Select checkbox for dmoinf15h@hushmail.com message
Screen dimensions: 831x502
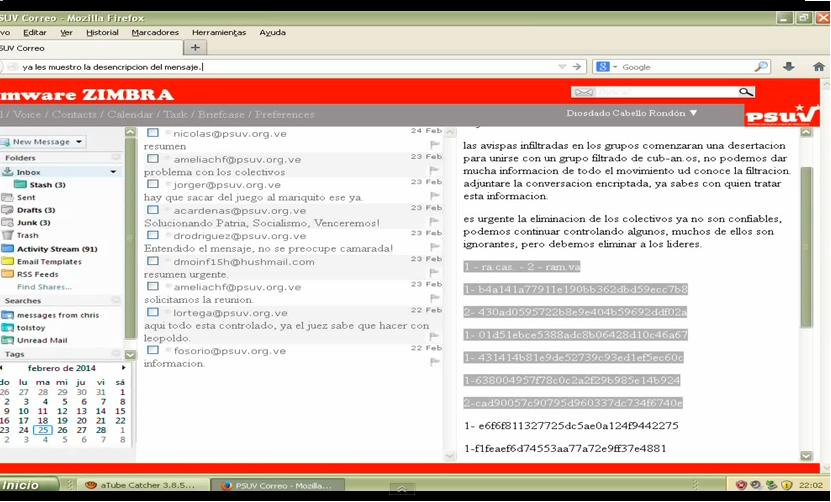click(x=153, y=262)
